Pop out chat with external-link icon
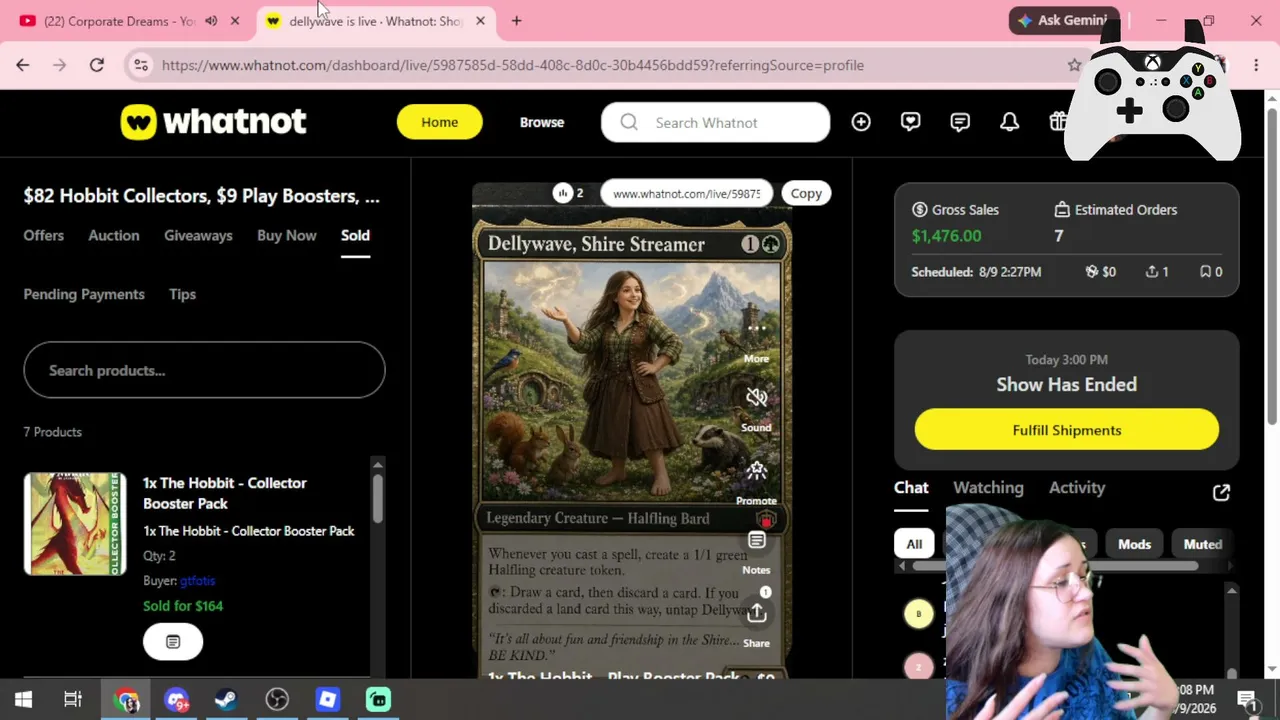Image resolution: width=1280 pixels, height=720 pixels. 1221,492
